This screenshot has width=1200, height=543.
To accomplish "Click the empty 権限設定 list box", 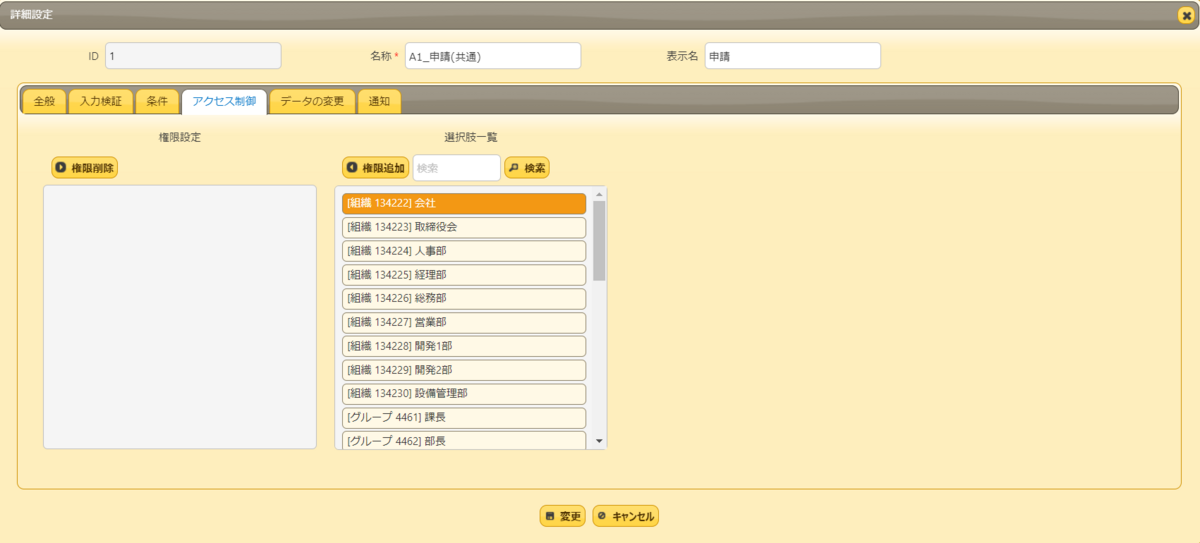I will tap(180, 317).
